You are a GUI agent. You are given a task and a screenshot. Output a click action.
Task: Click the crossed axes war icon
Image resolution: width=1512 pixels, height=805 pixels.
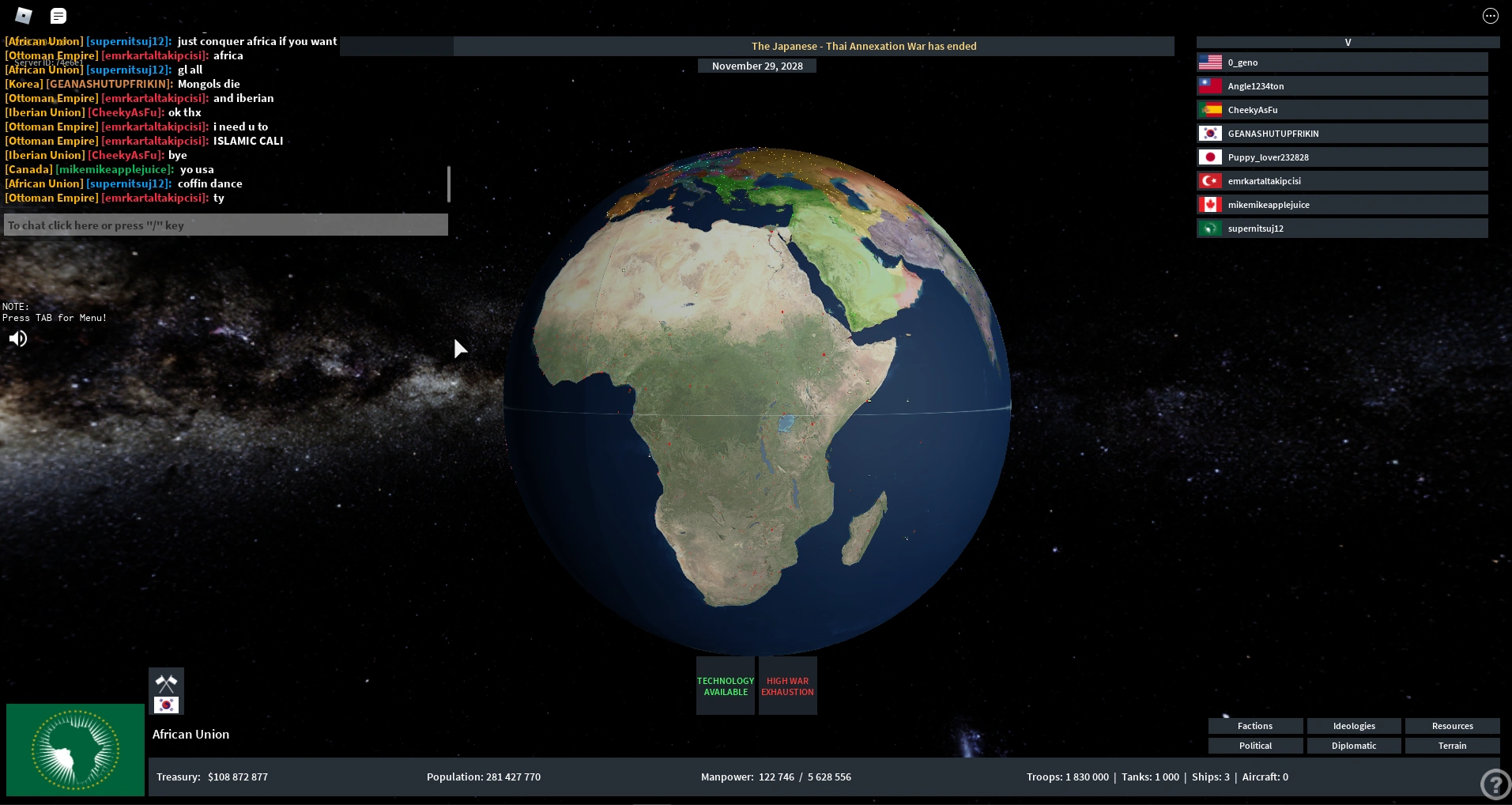point(166,682)
